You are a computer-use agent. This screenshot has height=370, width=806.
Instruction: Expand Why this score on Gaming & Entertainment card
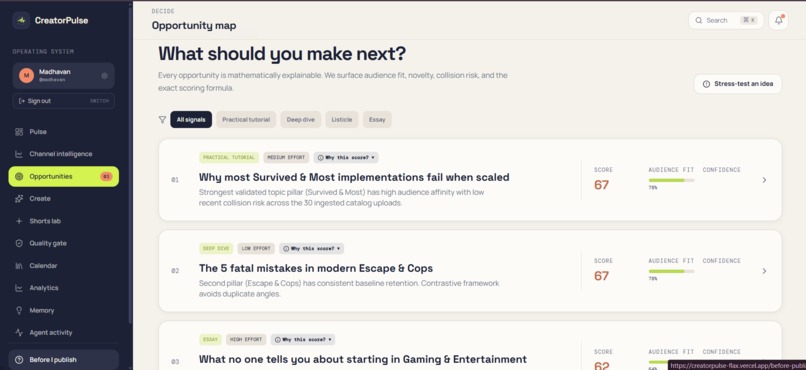[x=303, y=340]
